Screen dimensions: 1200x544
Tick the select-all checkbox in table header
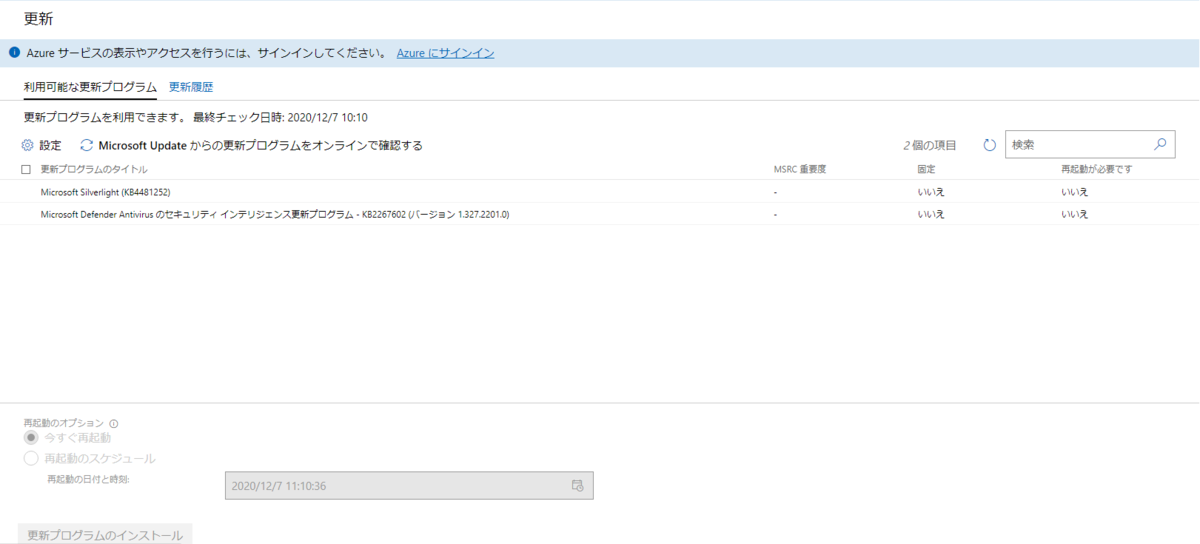tap(26, 169)
